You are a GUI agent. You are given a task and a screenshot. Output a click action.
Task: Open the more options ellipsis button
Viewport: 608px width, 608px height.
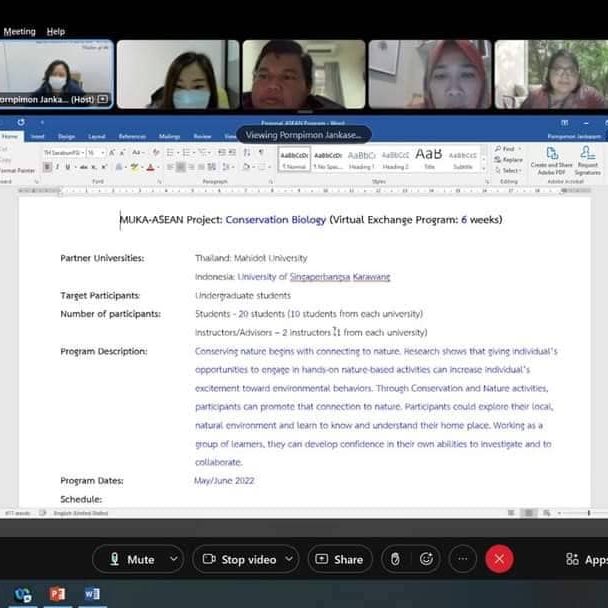tap(462, 559)
